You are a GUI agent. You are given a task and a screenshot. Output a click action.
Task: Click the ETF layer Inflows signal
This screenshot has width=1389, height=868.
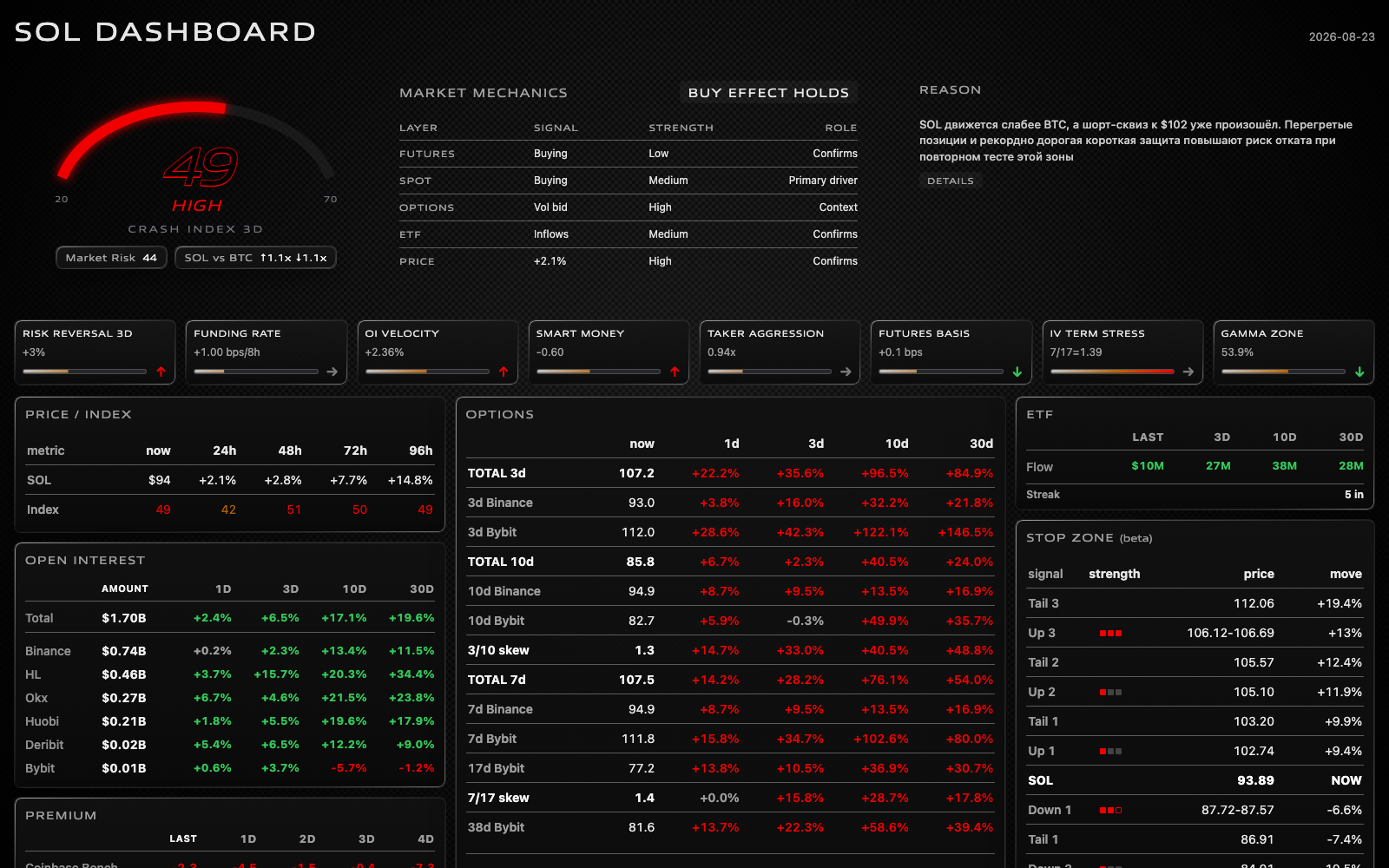[551, 234]
